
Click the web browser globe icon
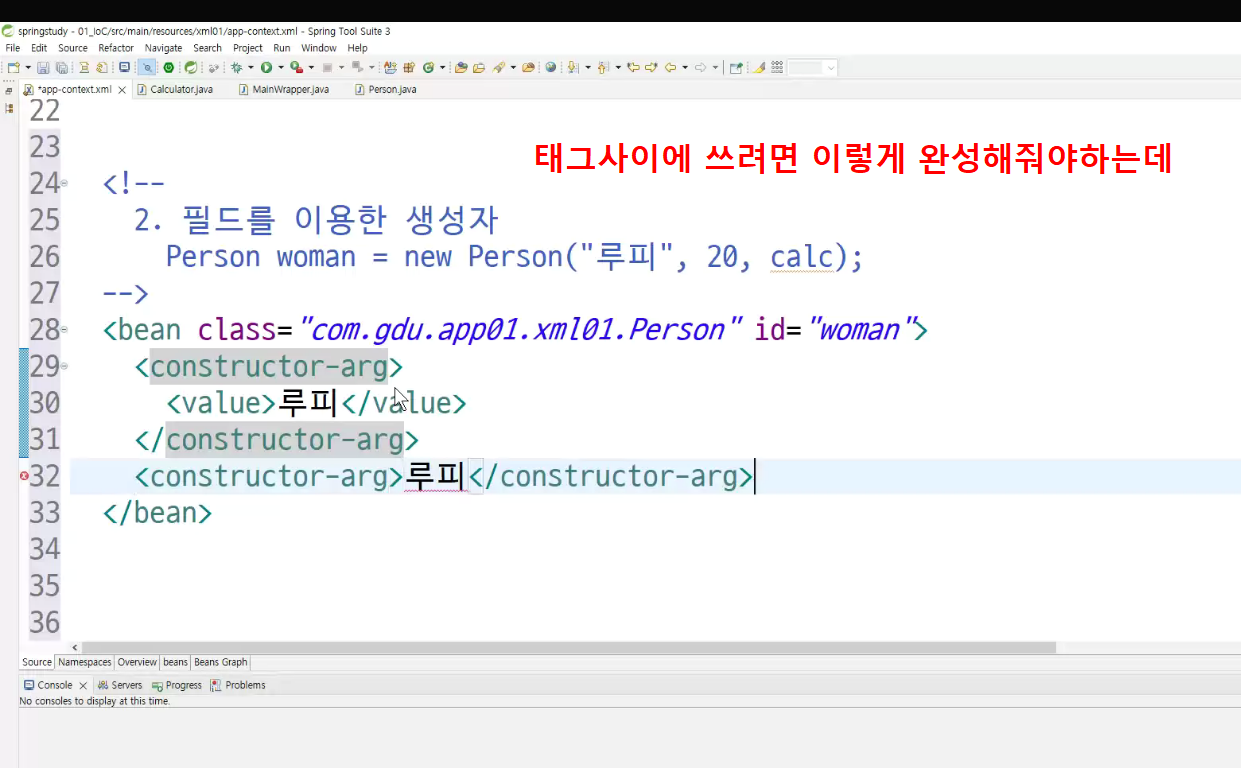(x=550, y=68)
